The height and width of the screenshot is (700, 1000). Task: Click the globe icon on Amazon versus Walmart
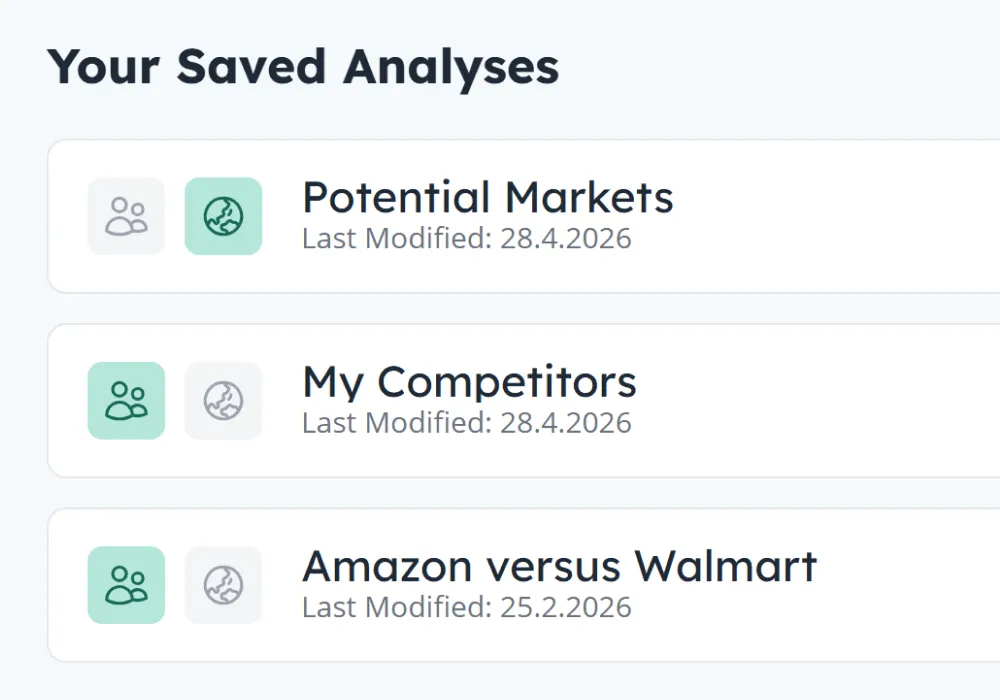(x=223, y=585)
